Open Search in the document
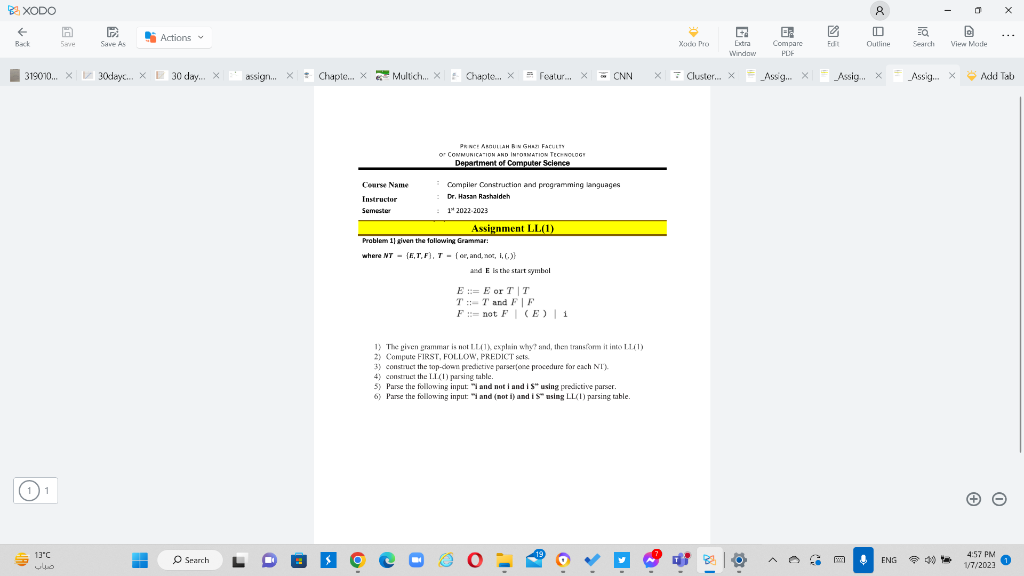The image size is (1024, 576). [922, 37]
